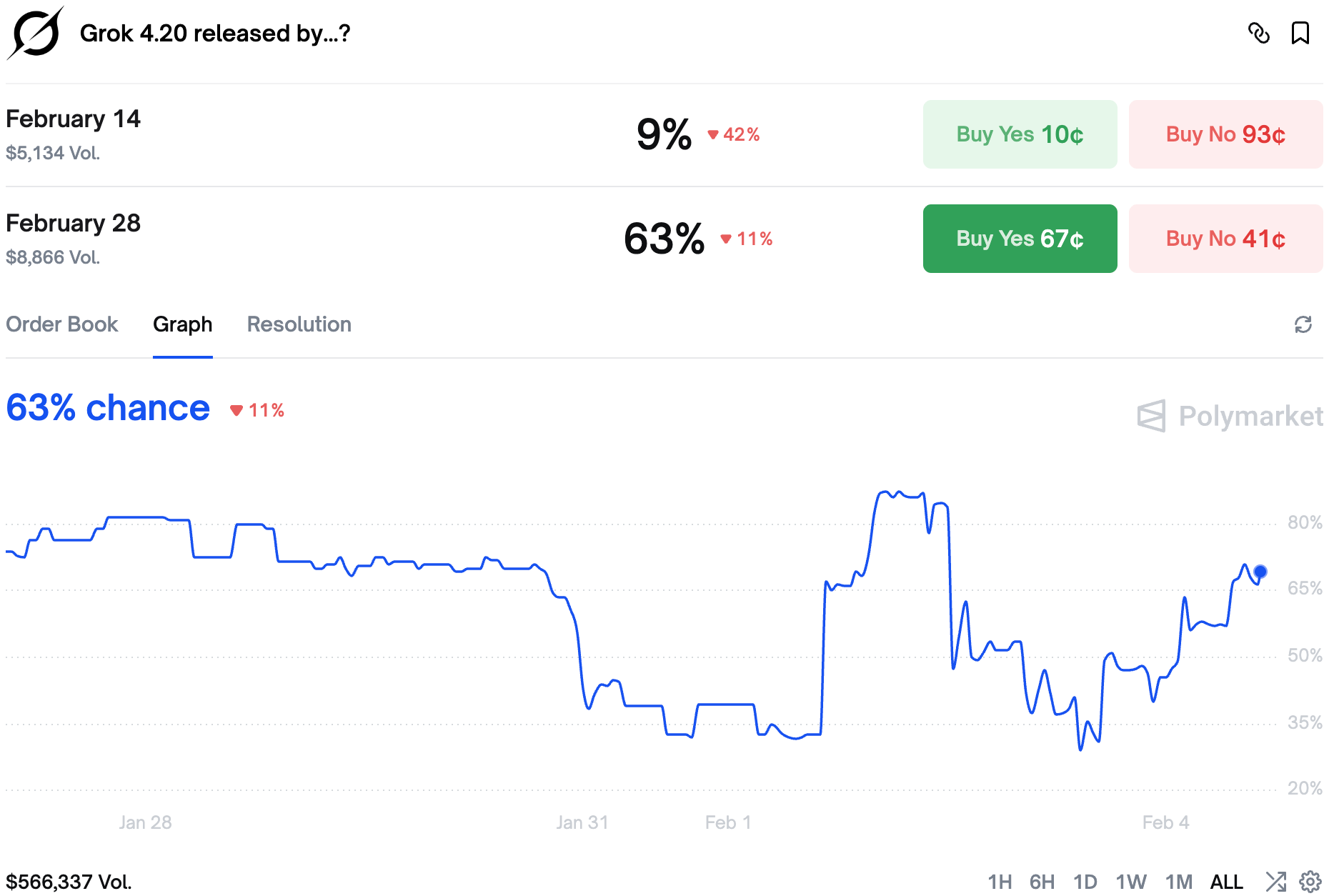Bookmark this Grok 4.20 market

(x=1300, y=33)
